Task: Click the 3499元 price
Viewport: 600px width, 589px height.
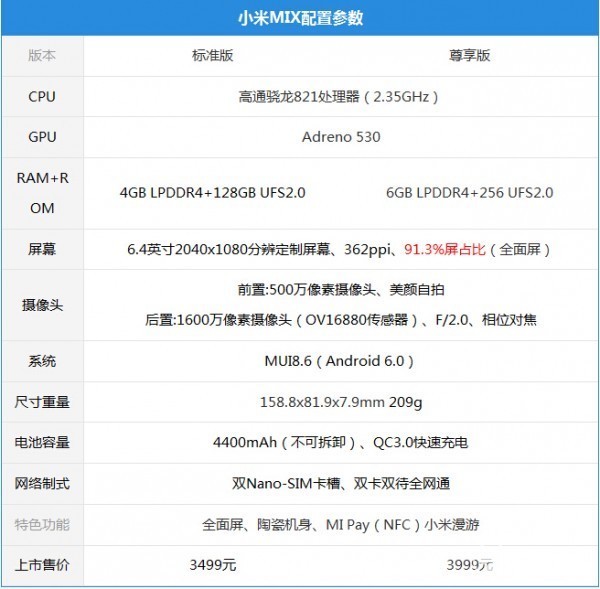Action: [213, 565]
